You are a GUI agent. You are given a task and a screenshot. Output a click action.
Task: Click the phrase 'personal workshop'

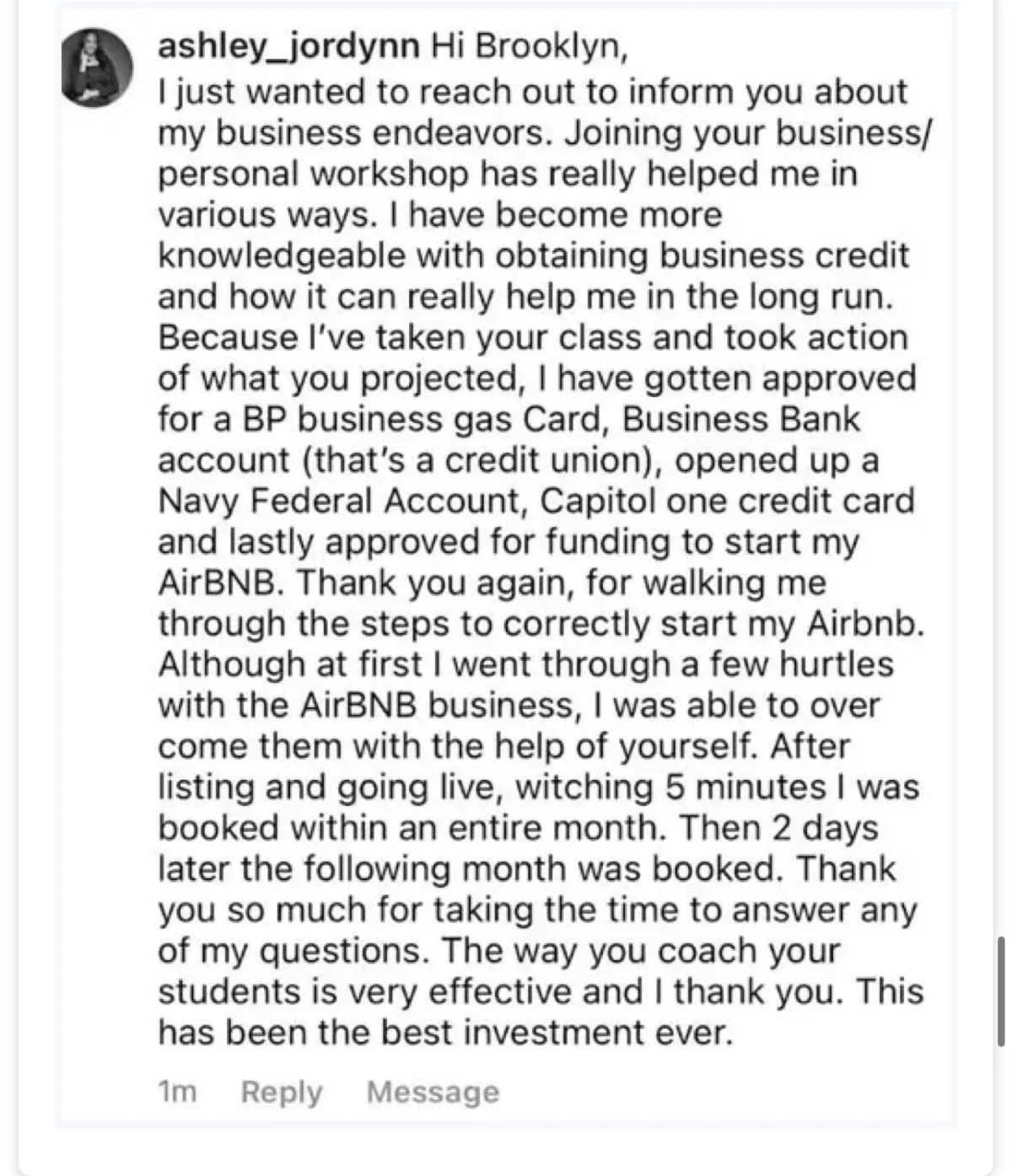[x=314, y=174]
